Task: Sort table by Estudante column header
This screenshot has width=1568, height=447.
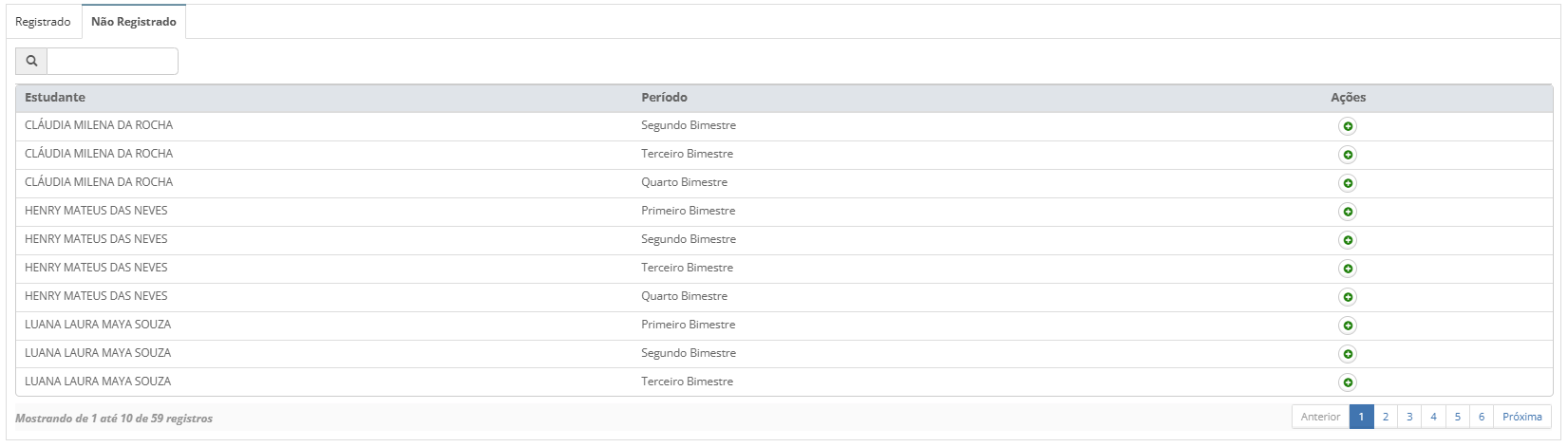Action: pyautogui.click(x=55, y=98)
